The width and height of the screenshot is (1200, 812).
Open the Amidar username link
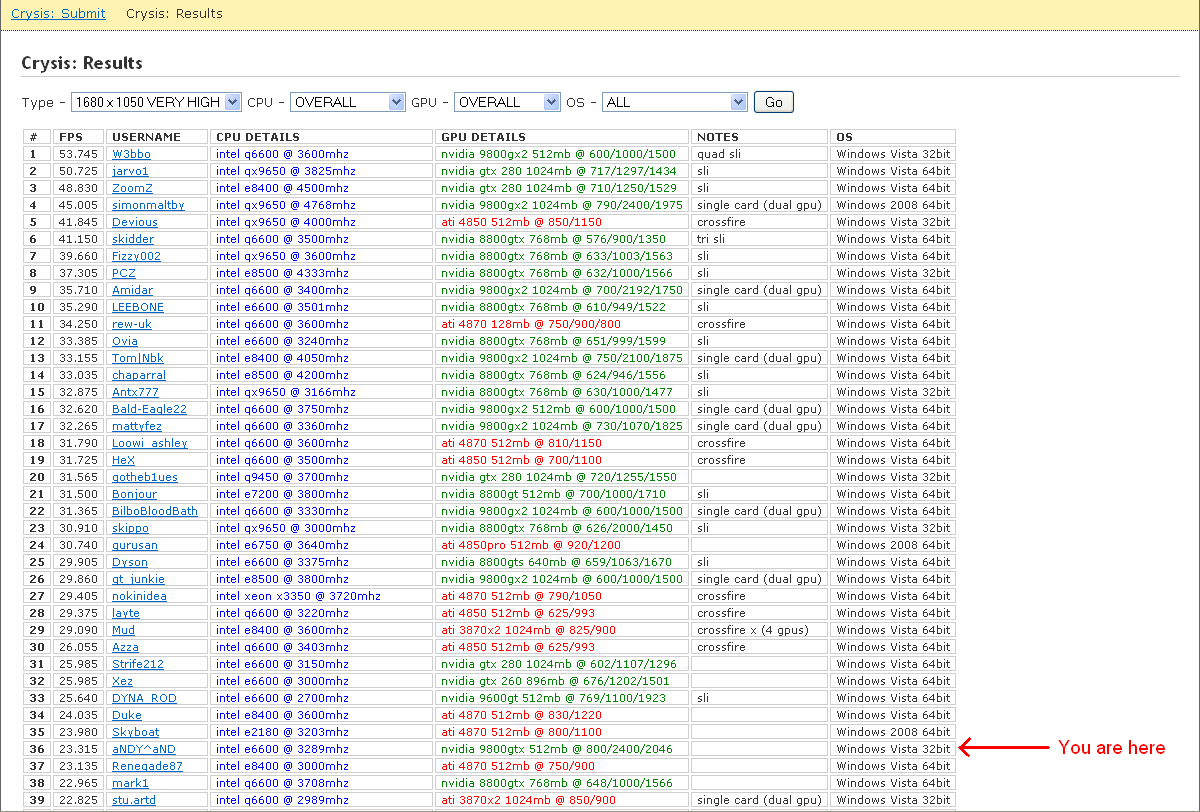coord(132,290)
